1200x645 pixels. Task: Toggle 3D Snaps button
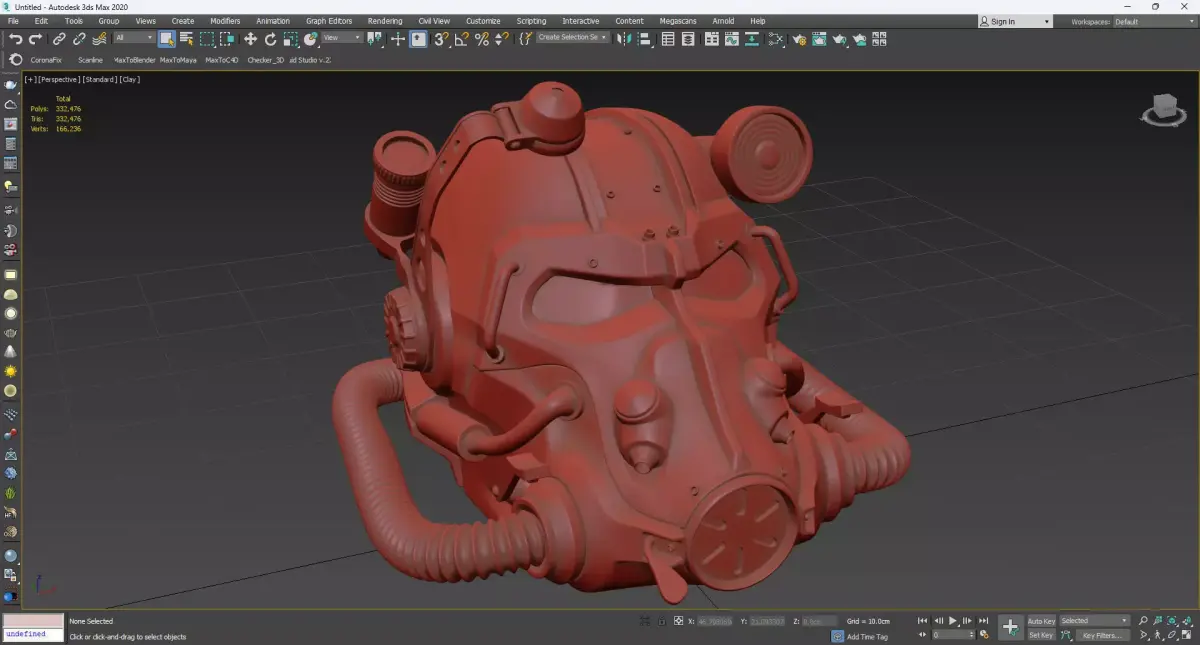441,39
